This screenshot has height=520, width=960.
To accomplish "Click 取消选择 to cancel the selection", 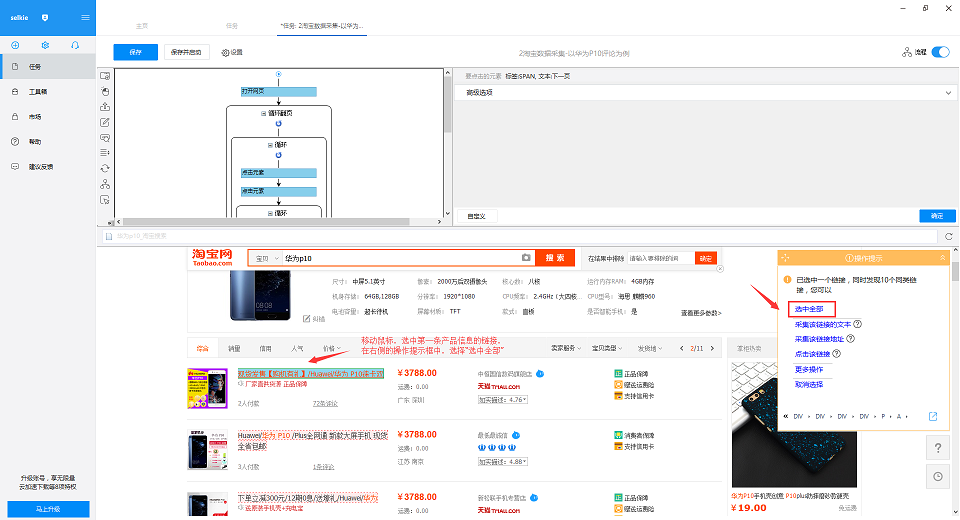I will click(809, 385).
